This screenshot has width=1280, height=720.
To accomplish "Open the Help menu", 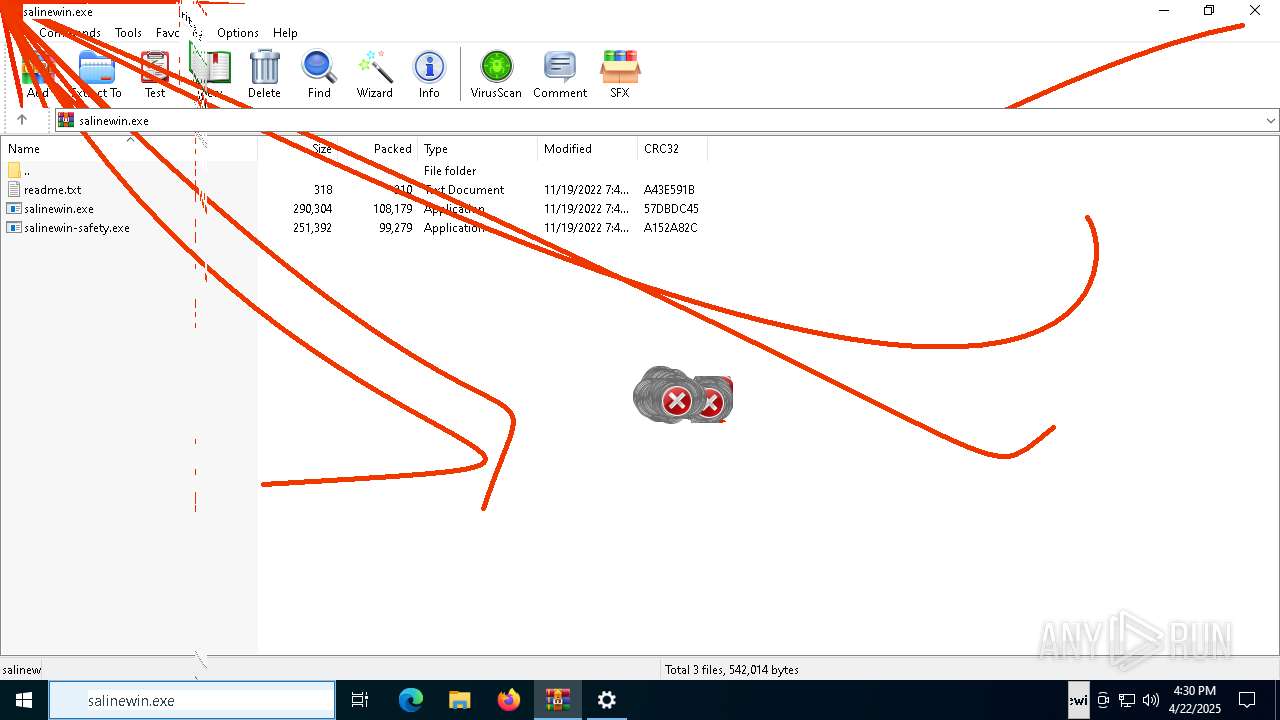I will click(x=285, y=33).
